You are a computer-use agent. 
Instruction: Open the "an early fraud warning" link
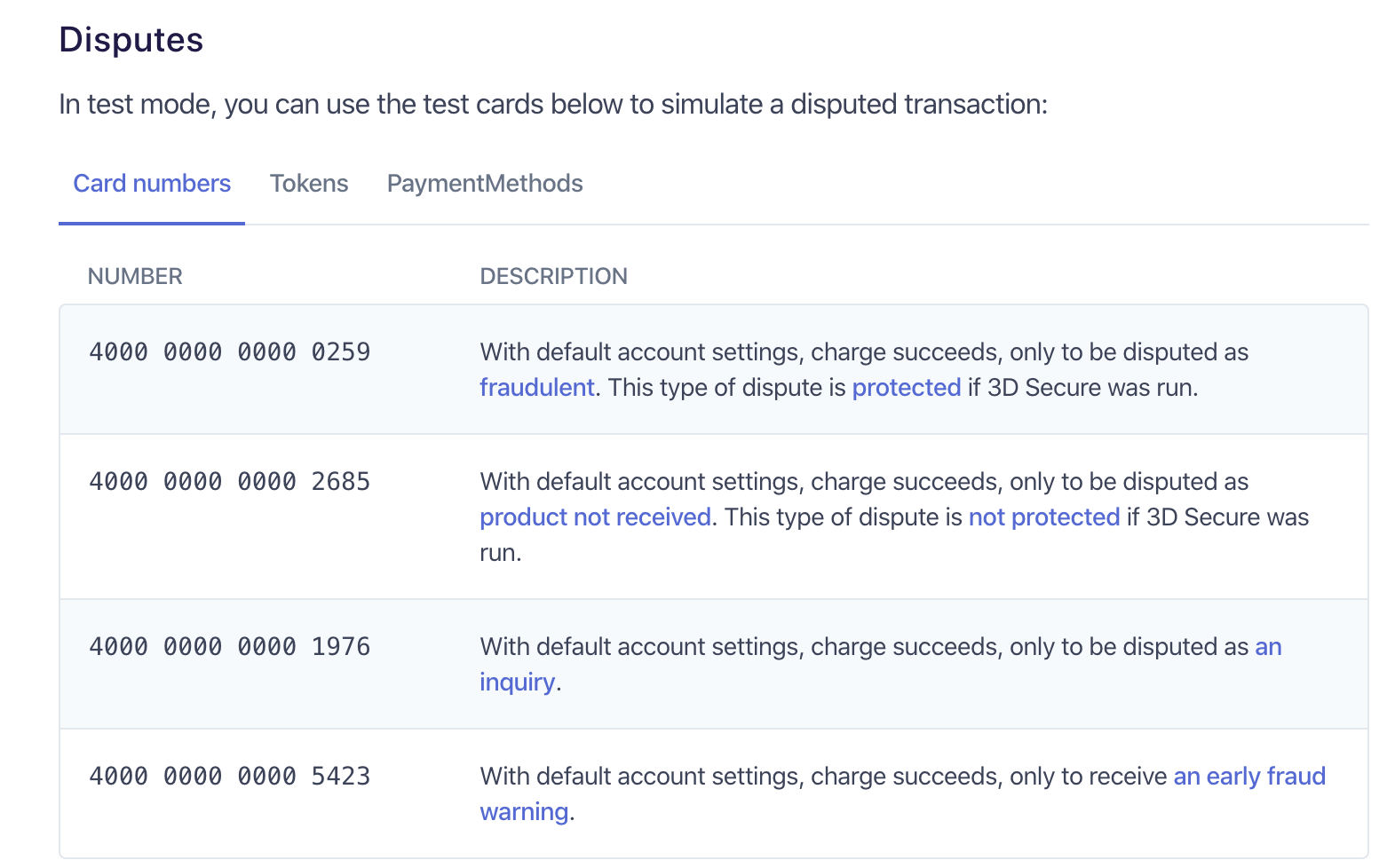coord(1248,777)
